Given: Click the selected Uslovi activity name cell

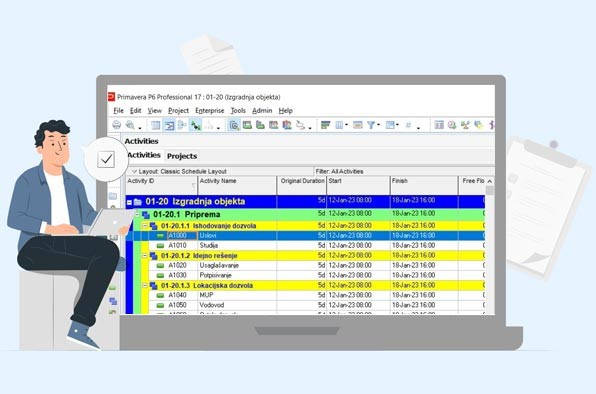Looking at the screenshot, I should coord(238,236).
